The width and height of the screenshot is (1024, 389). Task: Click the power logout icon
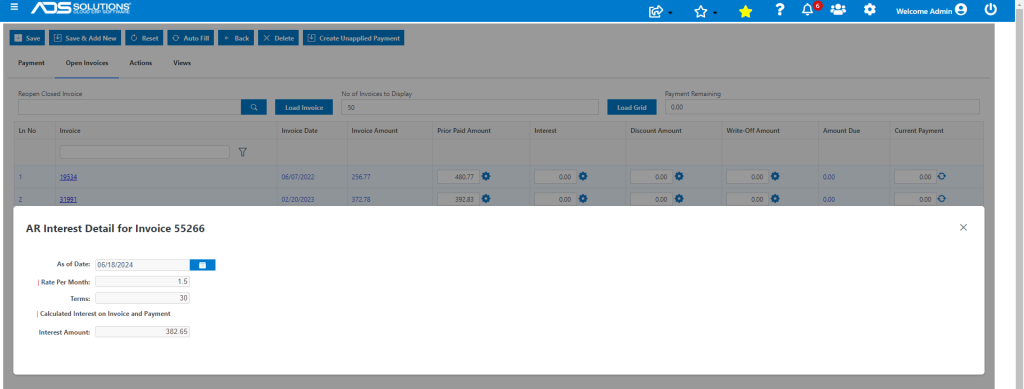click(991, 10)
